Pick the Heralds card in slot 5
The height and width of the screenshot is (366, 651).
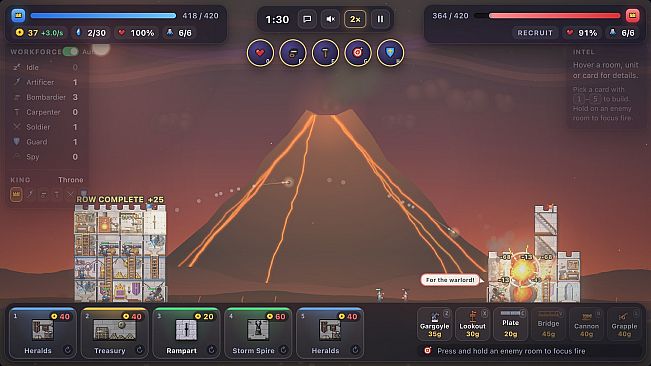tap(330, 333)
